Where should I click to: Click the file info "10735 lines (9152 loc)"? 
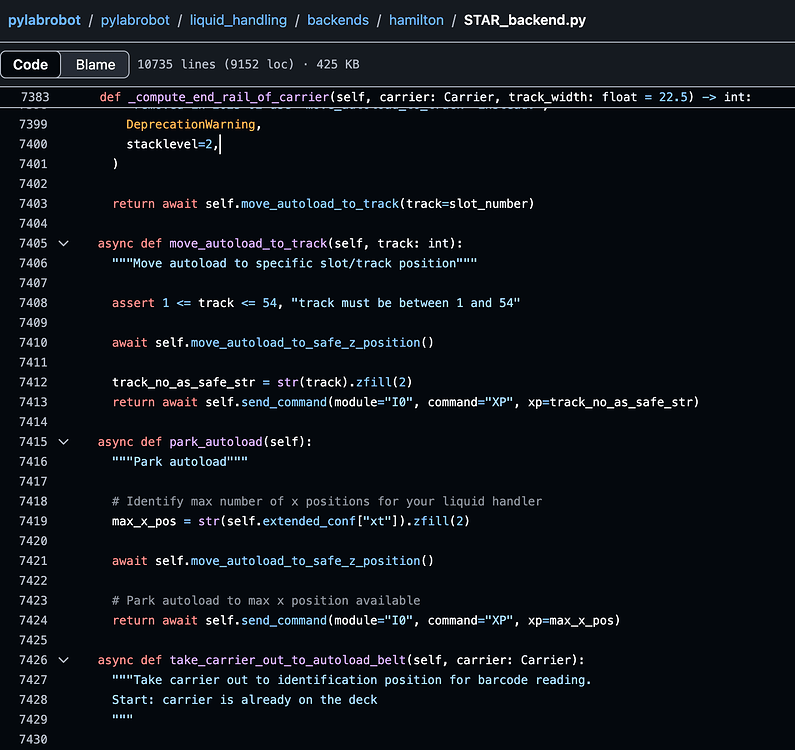pyautogui.click(x=215, y=64)
